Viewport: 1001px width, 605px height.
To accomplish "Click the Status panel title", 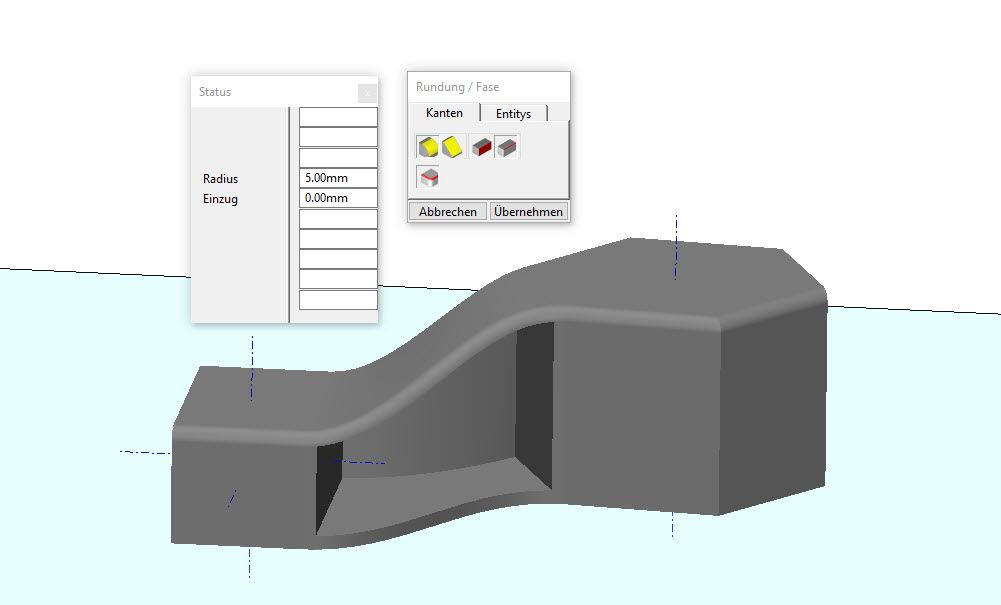I will tap(214, 92).
